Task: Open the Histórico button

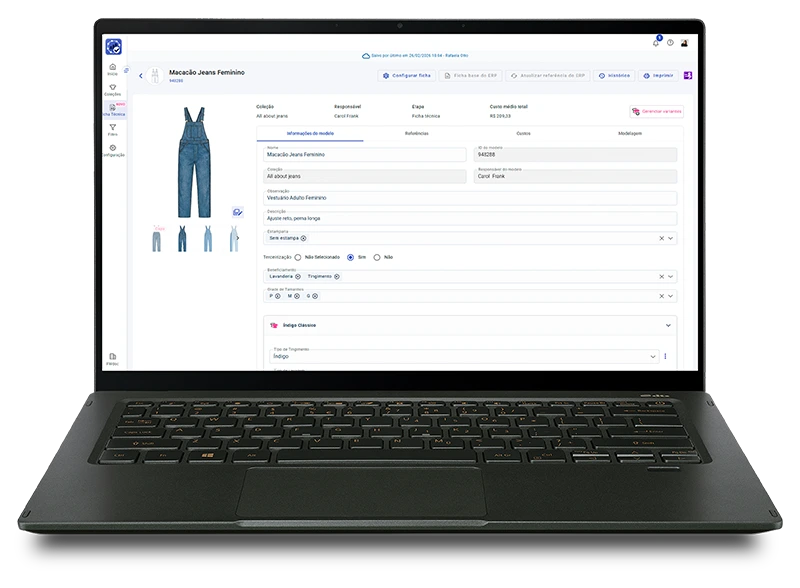Action: click(614, 76)
